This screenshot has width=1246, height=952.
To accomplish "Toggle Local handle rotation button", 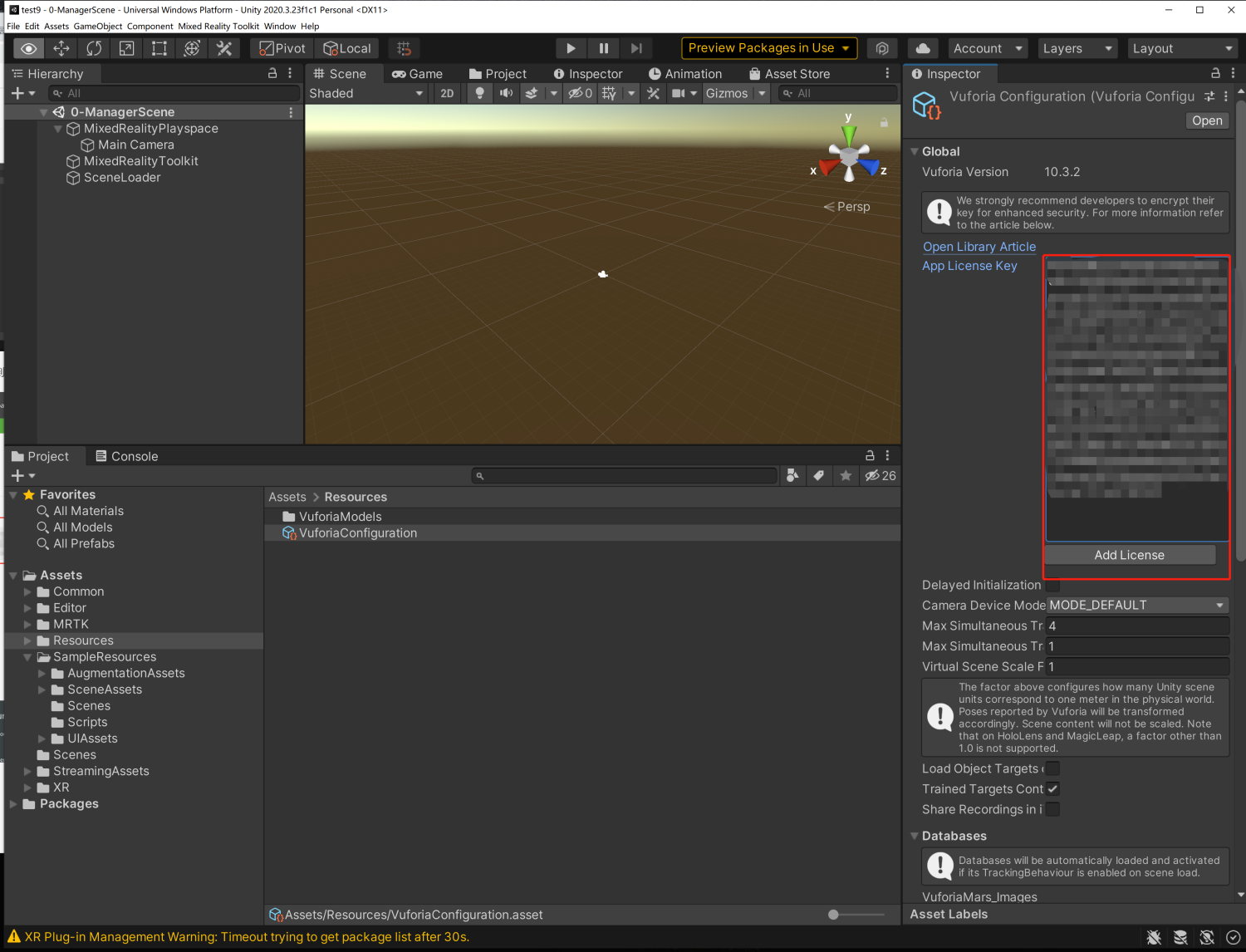I will click(346, 48).
